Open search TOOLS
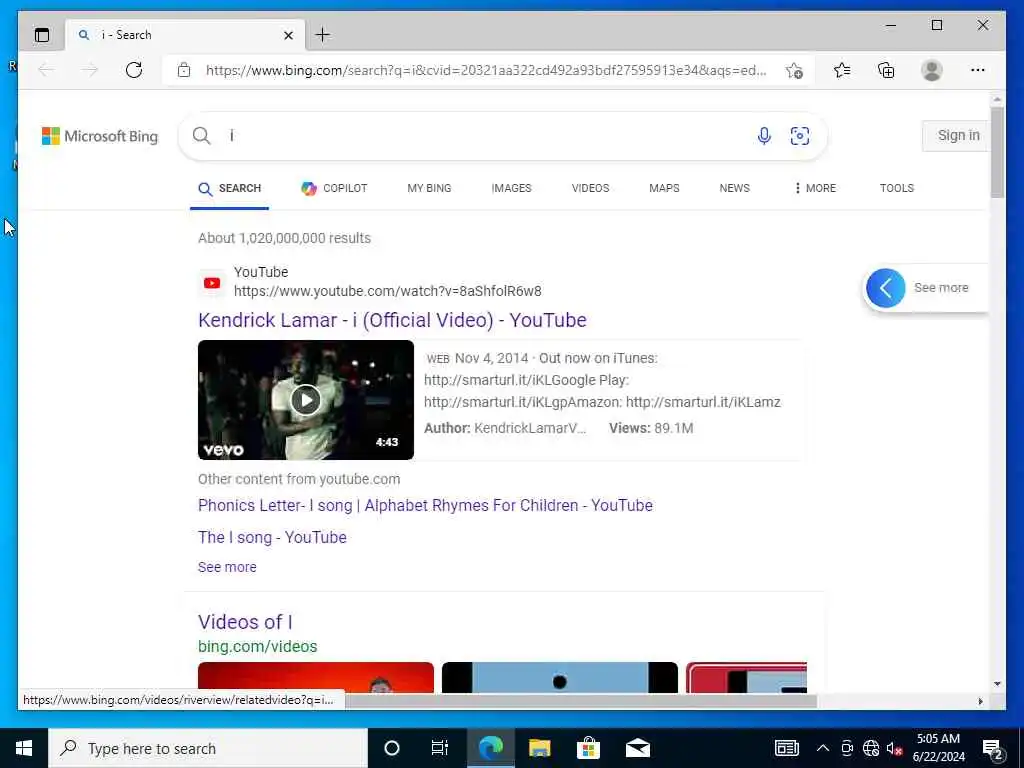Screen dimensions: 1024x768 coord(897,188)
